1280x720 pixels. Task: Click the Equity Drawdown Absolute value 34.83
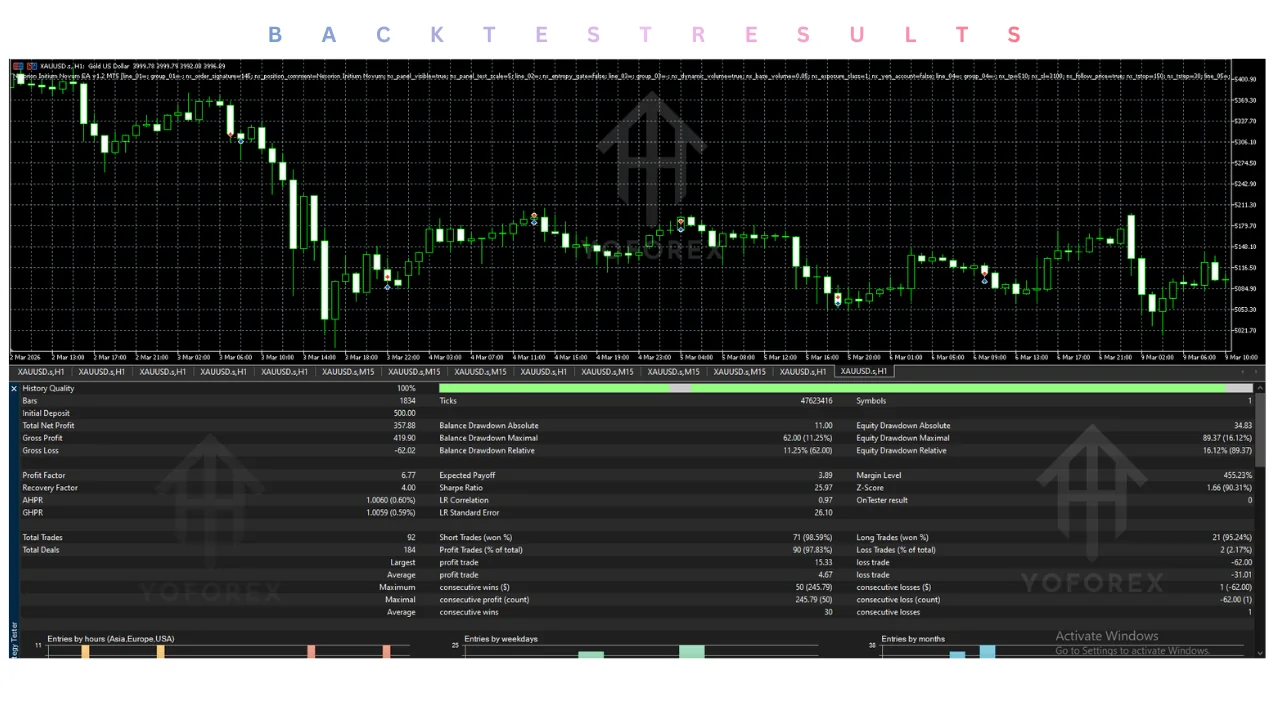(1242, 426)
